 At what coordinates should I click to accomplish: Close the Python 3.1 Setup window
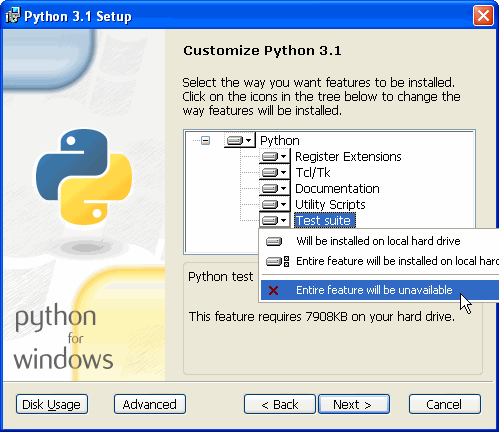tap(483, 16)
